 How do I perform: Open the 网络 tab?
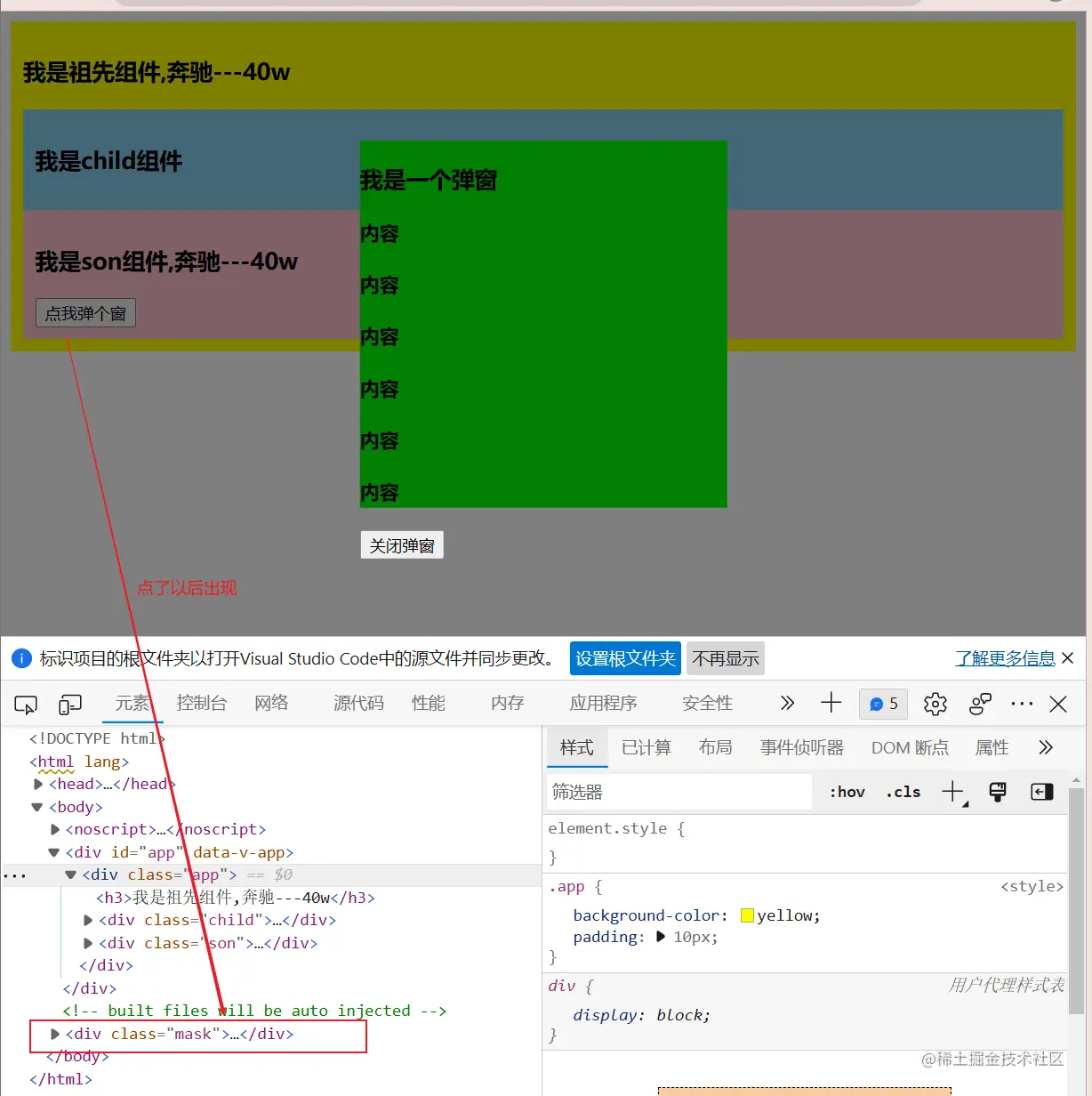click(x=271, y=703)
